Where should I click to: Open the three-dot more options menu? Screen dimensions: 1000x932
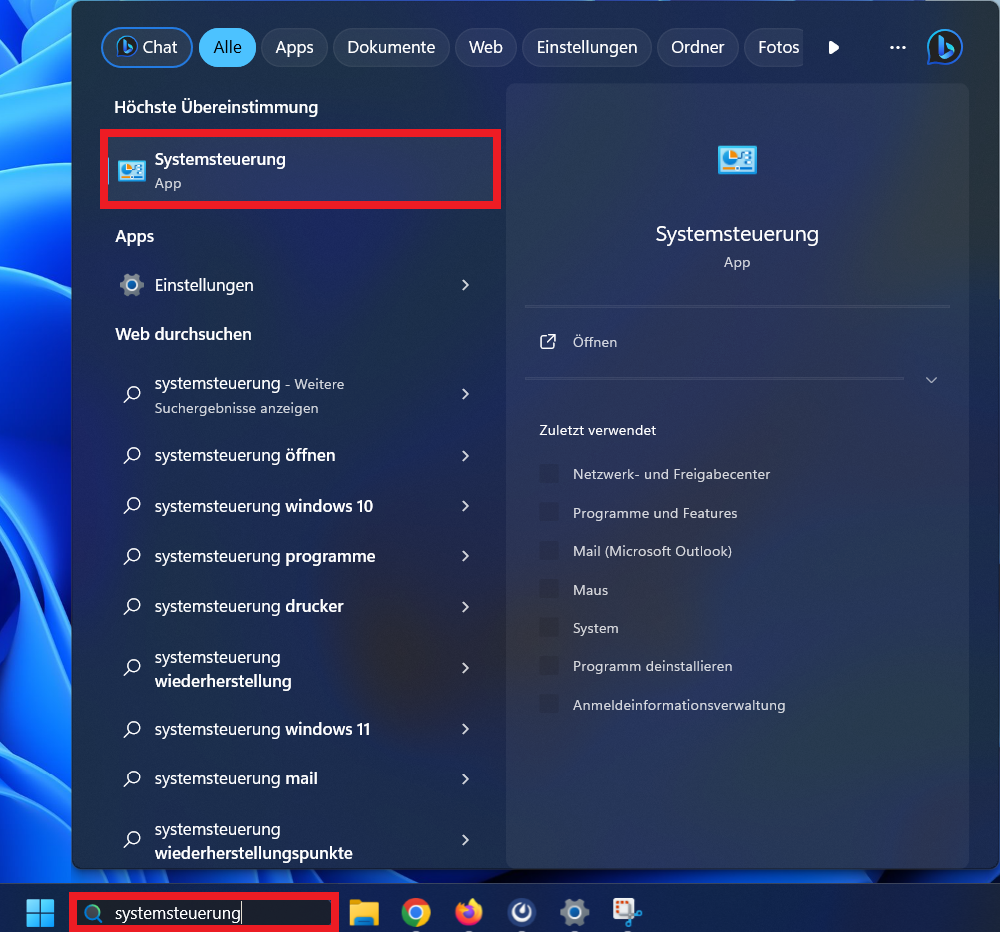tap(897, 47)
